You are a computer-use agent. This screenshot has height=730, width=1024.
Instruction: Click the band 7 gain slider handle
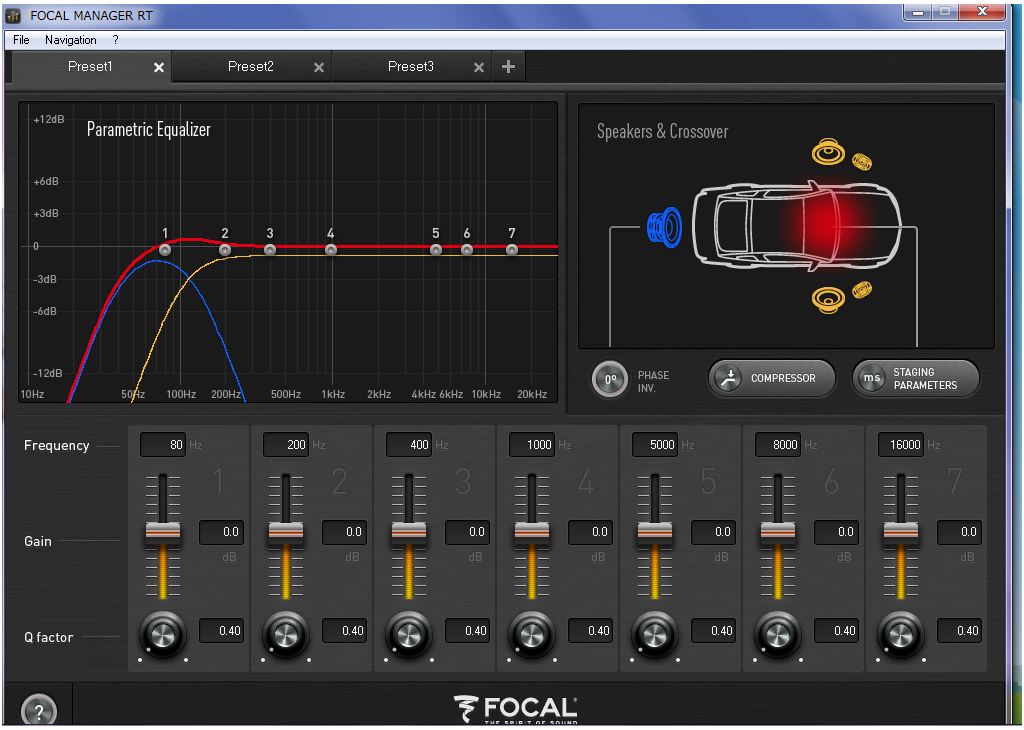point(901,533)
